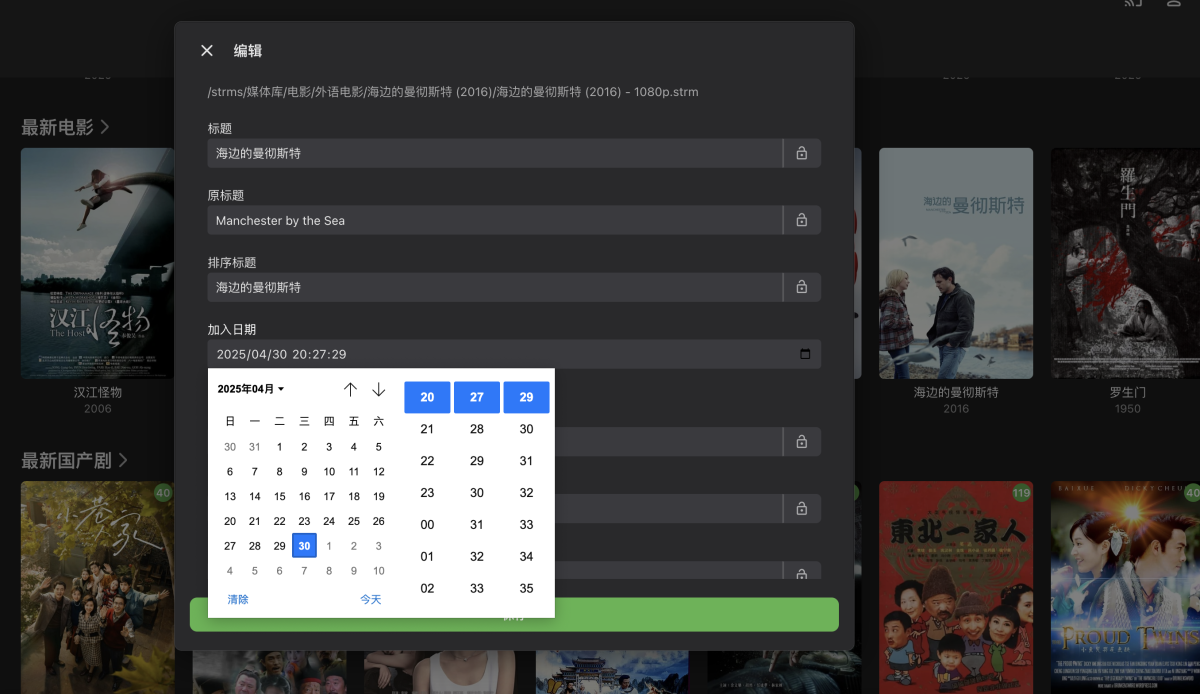The height and width of the screenshot is (694, 1200).
Task: Select April 18 in the calendar
Action: 354,496
